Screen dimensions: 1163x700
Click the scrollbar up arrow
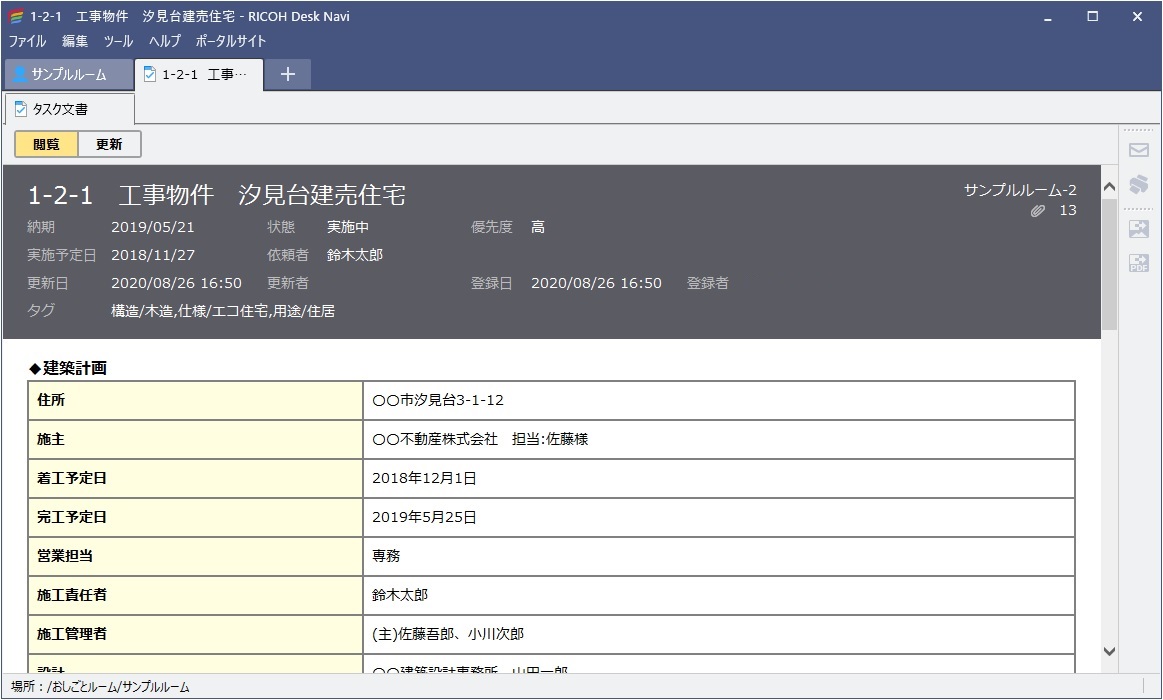pos(1109,185)
